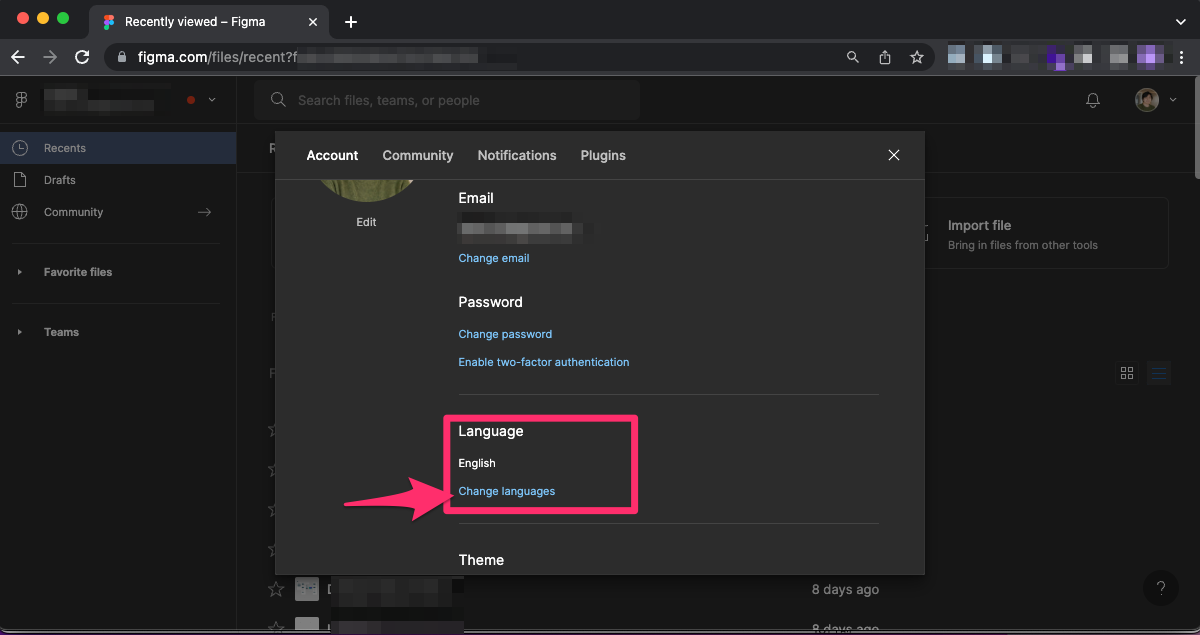Expand the Teams section

click(x=19, y=332)
